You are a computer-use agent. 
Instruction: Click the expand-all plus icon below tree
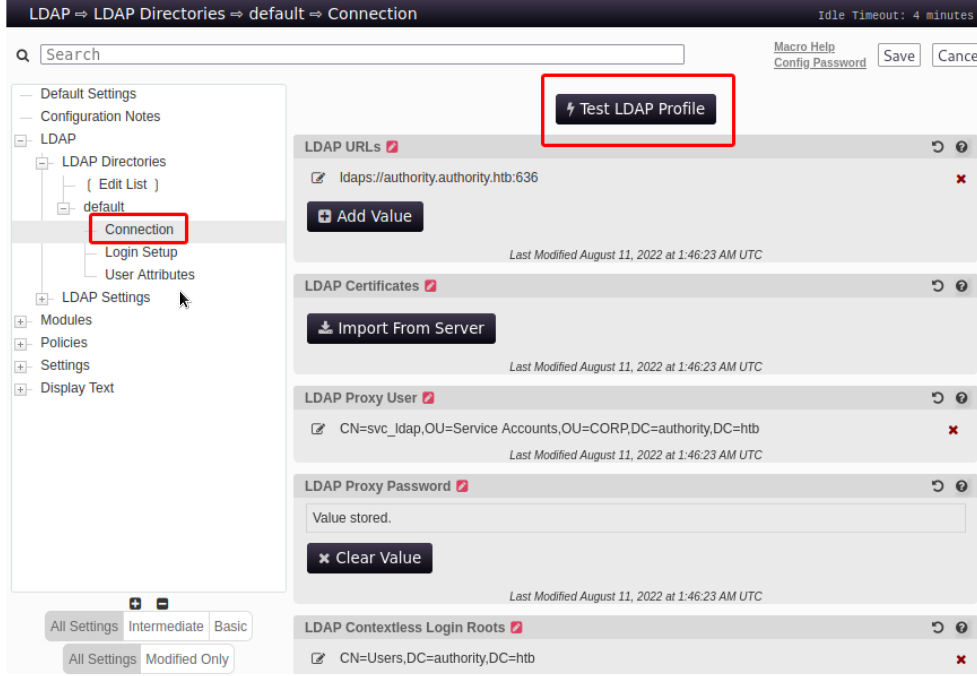[x=136, y=603]
